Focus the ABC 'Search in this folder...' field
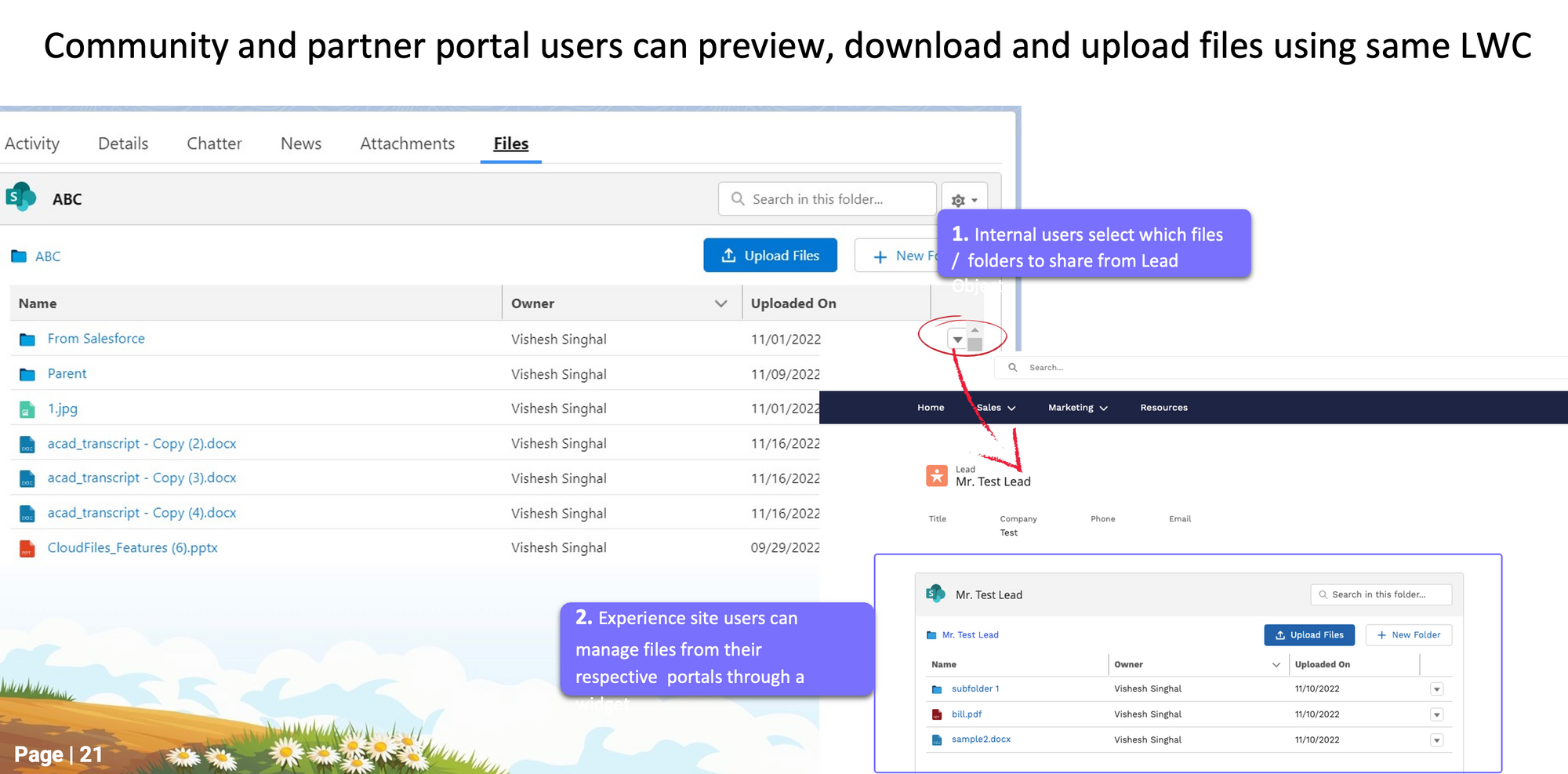 (827, 199)
